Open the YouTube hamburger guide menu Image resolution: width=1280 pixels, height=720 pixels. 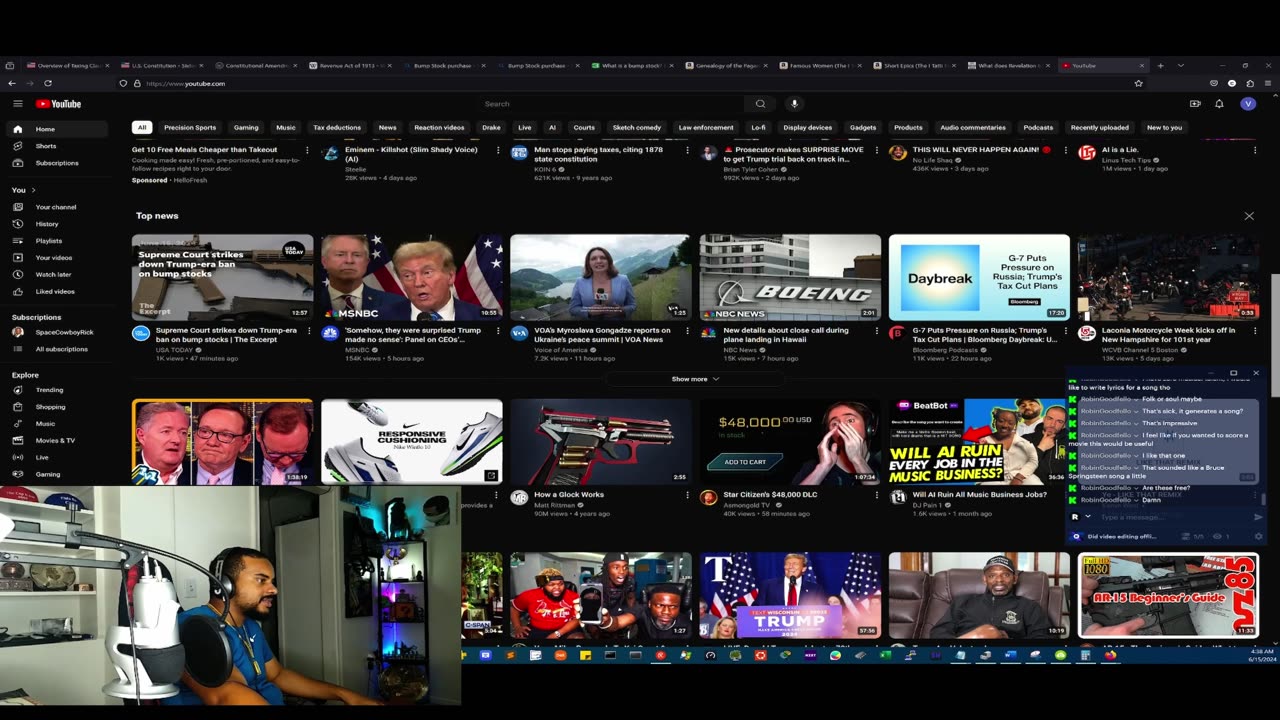tap(17, 104)
